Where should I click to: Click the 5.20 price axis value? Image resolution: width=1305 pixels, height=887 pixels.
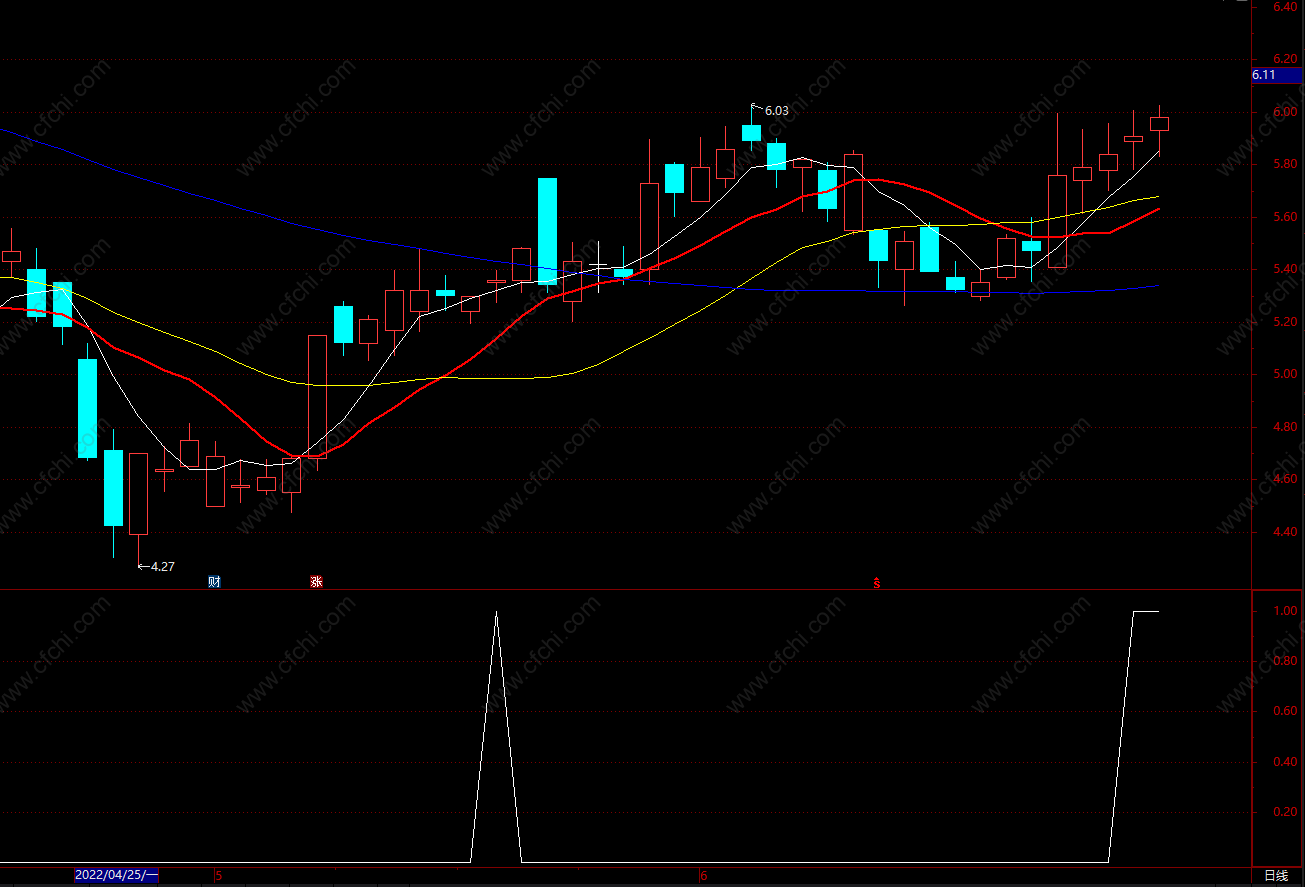coord(1285,322)
